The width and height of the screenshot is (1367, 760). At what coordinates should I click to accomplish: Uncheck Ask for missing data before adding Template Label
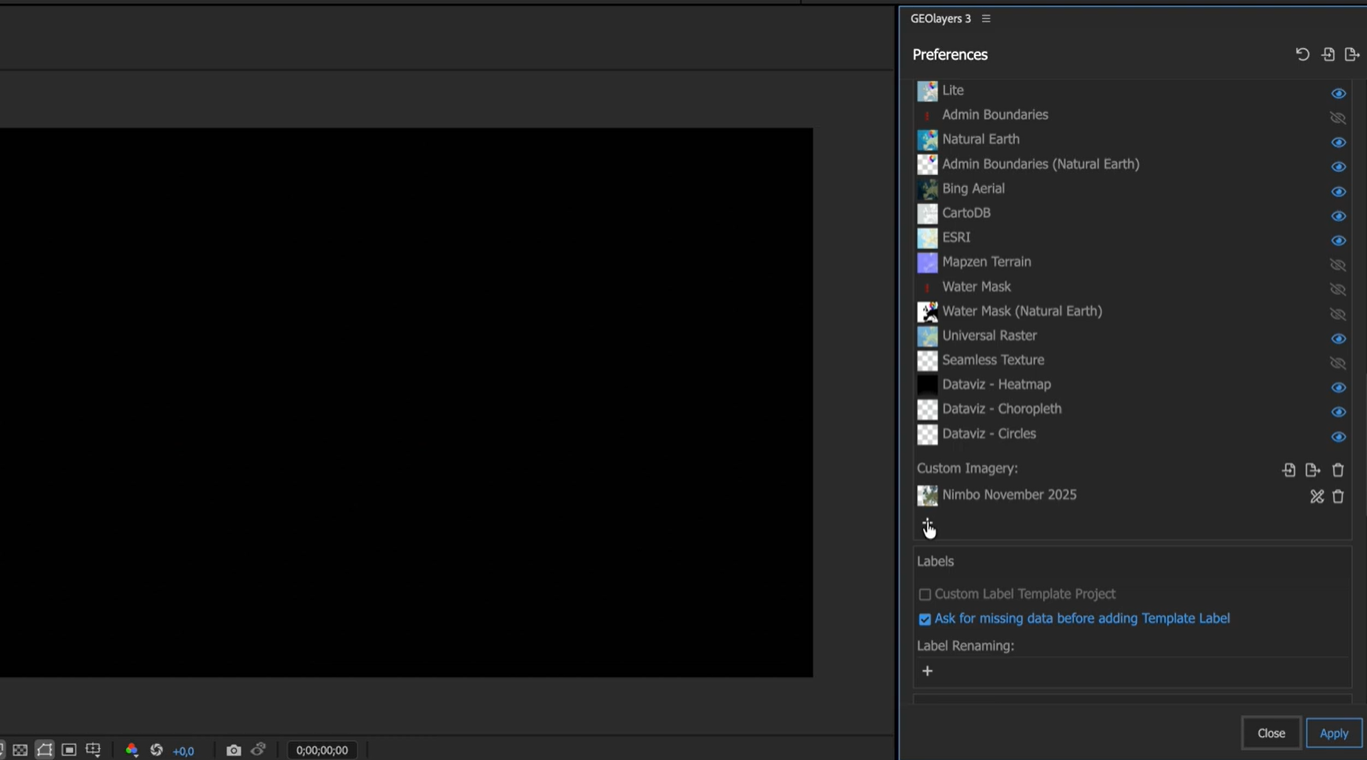925,619
